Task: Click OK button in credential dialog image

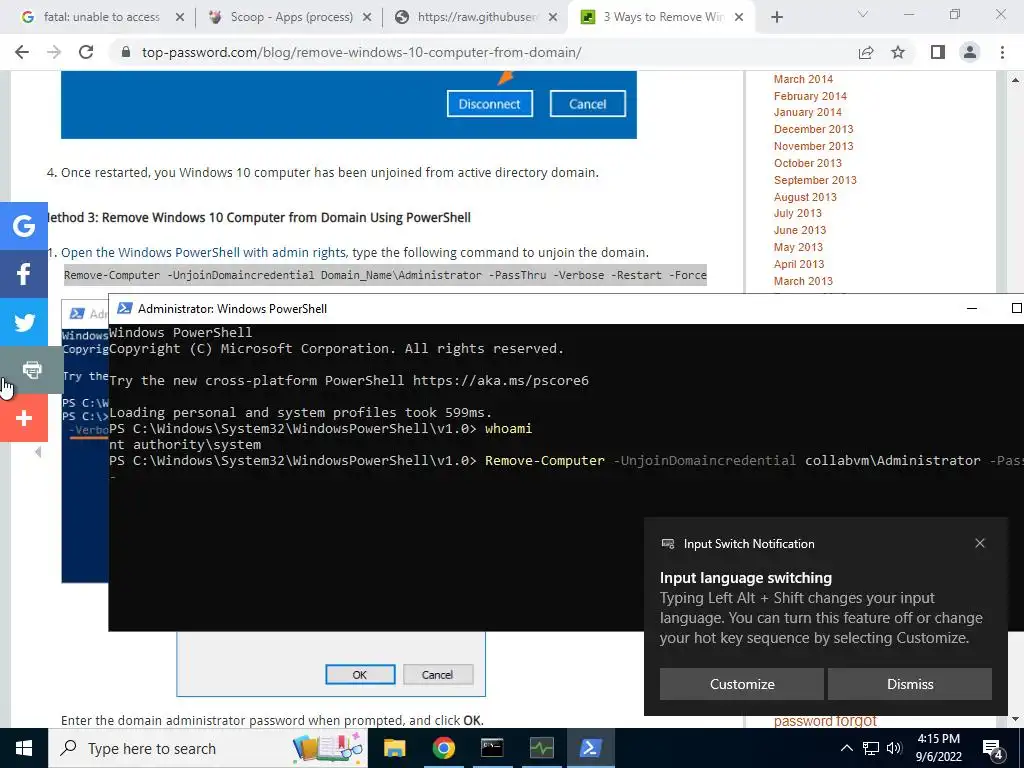Action: point(360,675)
